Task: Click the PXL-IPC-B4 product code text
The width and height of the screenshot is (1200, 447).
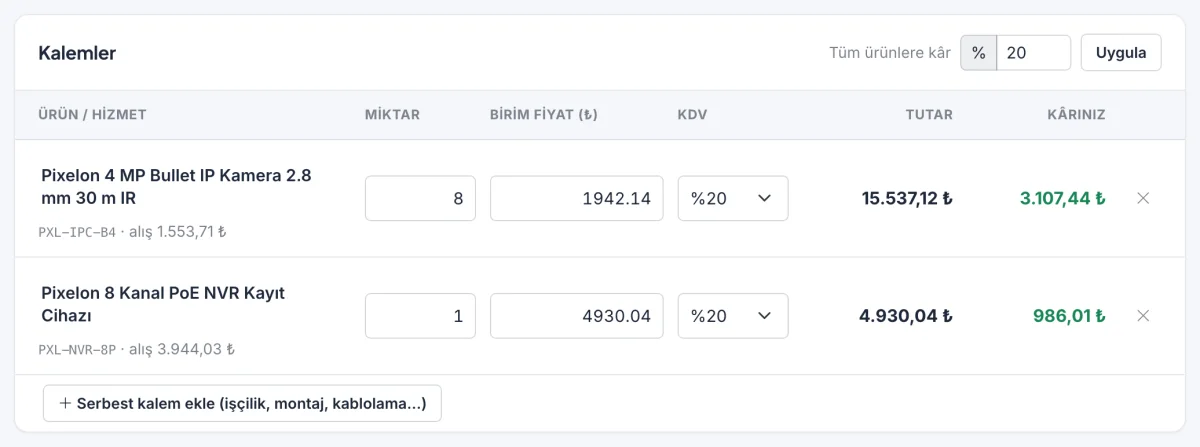Action: 77,232
